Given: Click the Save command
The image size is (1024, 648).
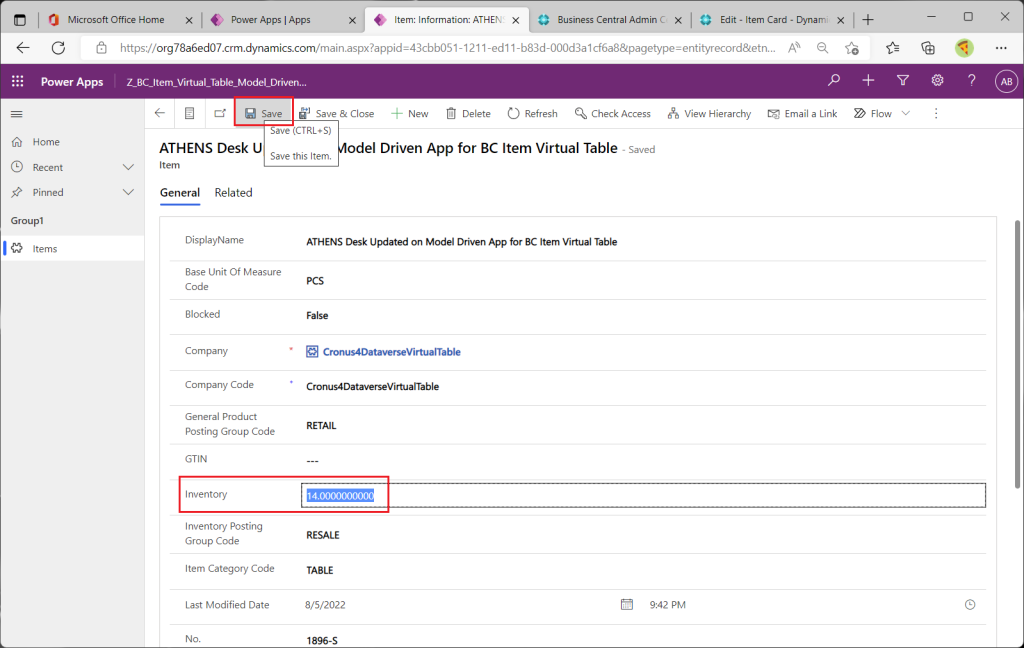Looking at the screenshot, I should [x=264, y=113].
